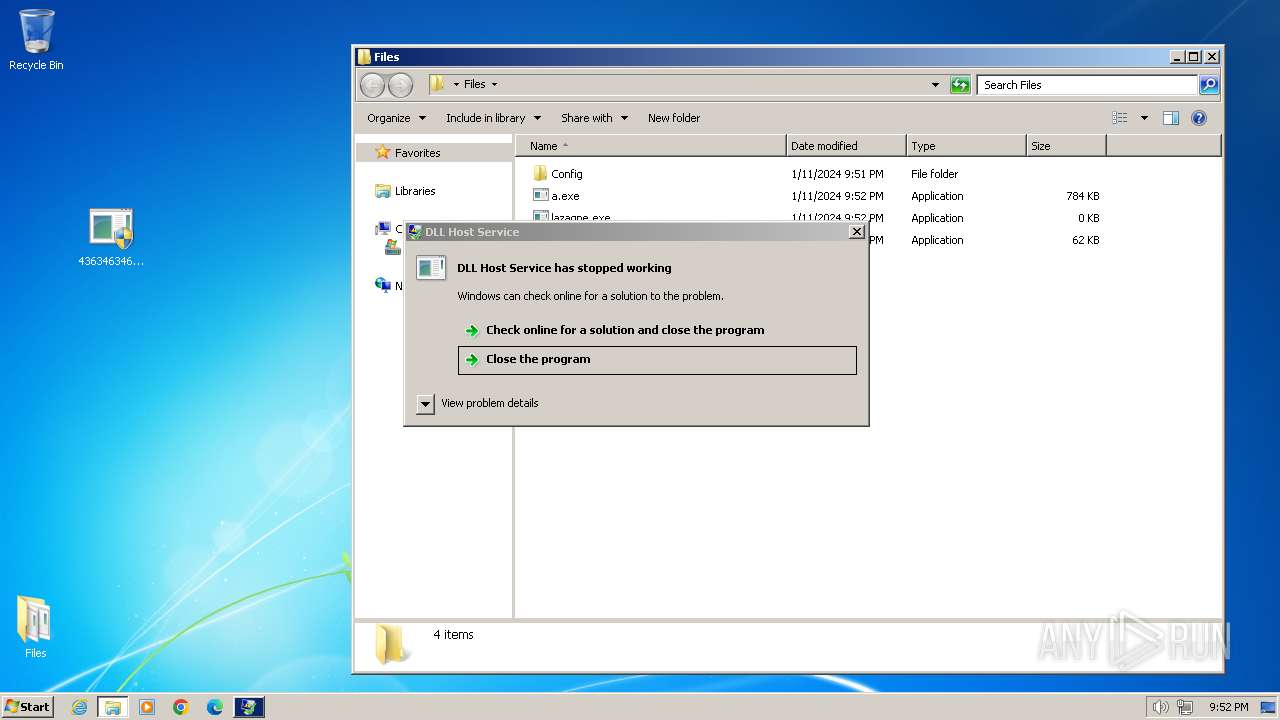Screen dimensions: 1280x720
Task: Open Explorer help question mark icon
Action: 1199,118
